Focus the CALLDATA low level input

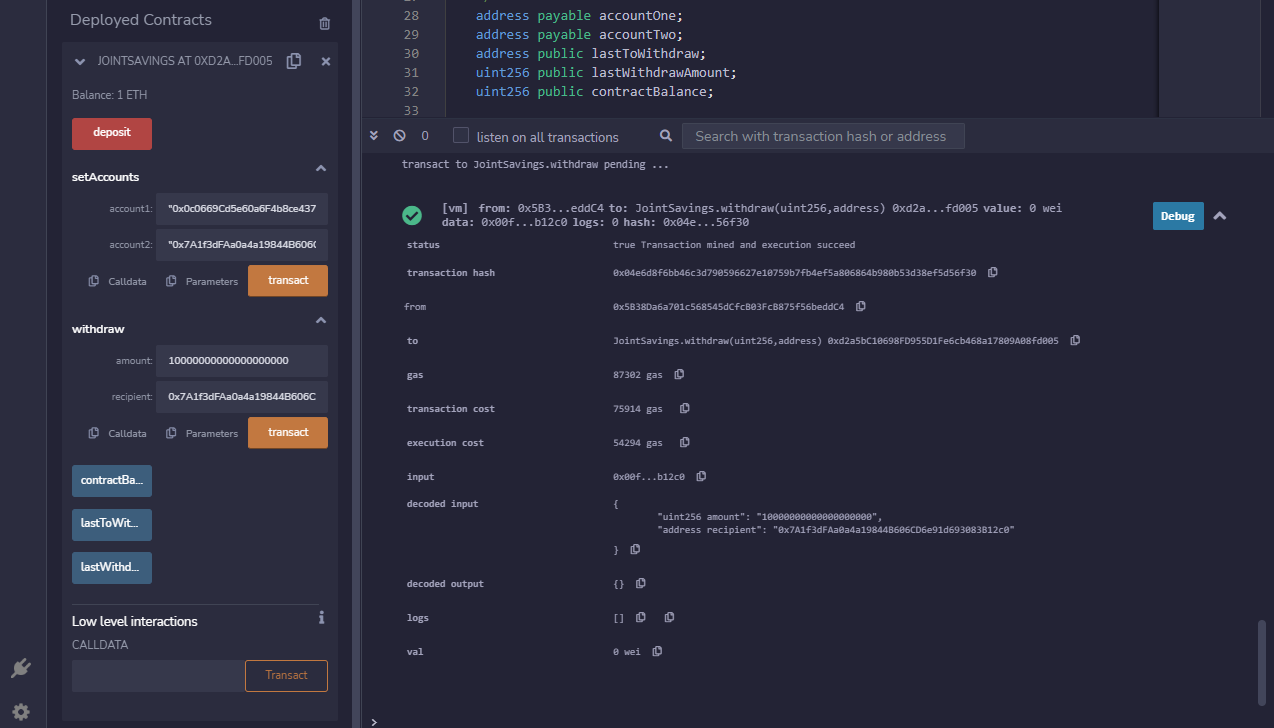coord(158,676)
